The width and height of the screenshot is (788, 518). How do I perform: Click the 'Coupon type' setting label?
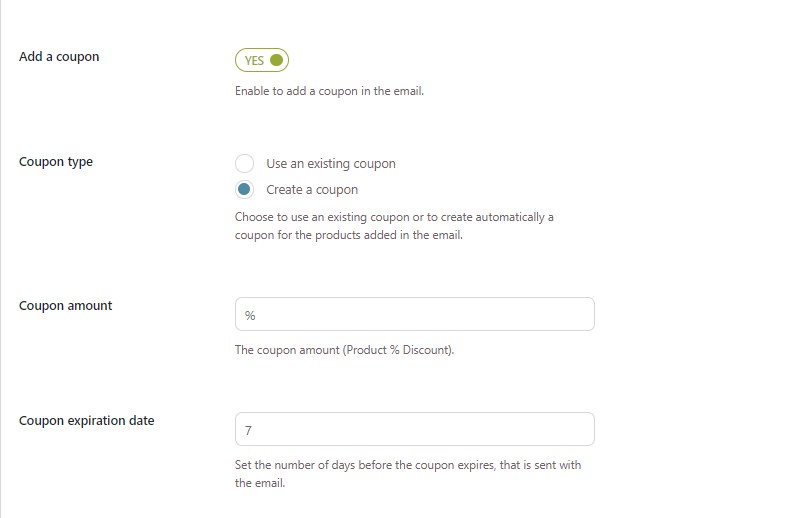56,162
